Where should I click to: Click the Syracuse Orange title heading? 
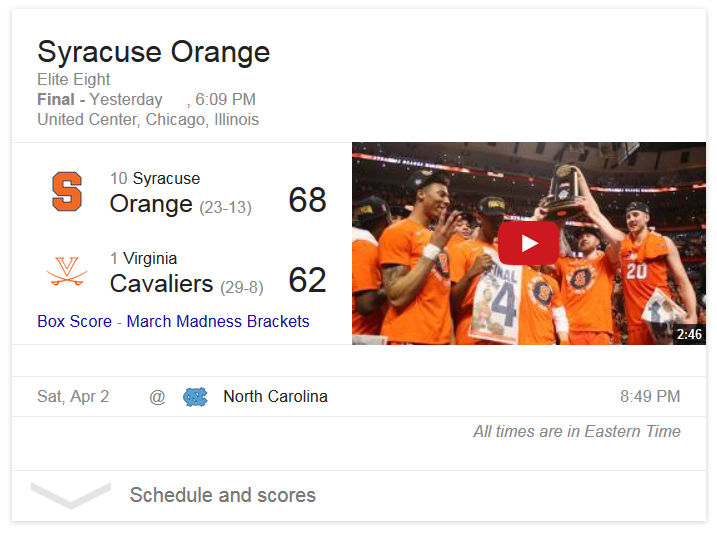click(x=153, y=52)
